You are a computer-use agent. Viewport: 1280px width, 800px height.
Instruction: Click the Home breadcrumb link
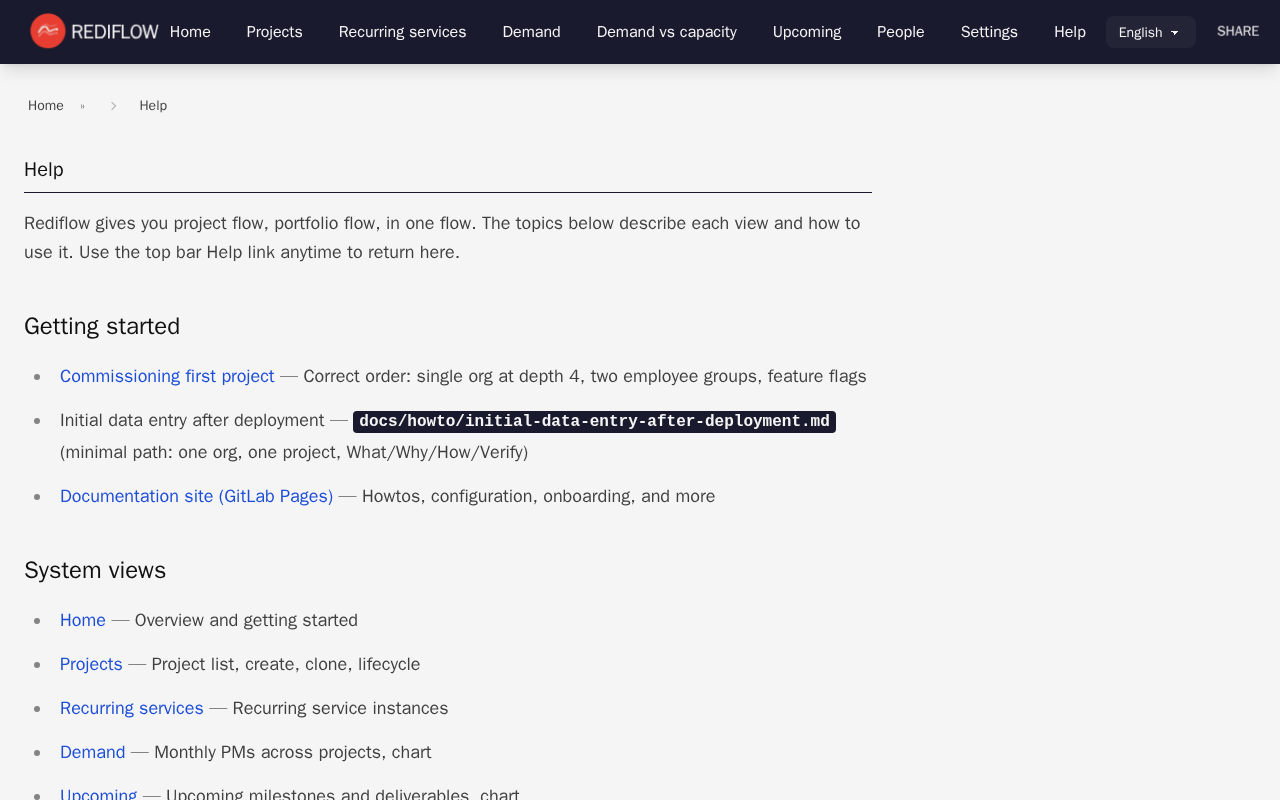(46, 106)
